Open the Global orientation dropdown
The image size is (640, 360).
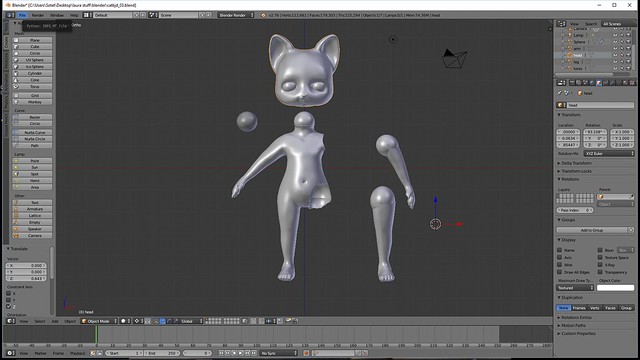[x=192, y=321]
